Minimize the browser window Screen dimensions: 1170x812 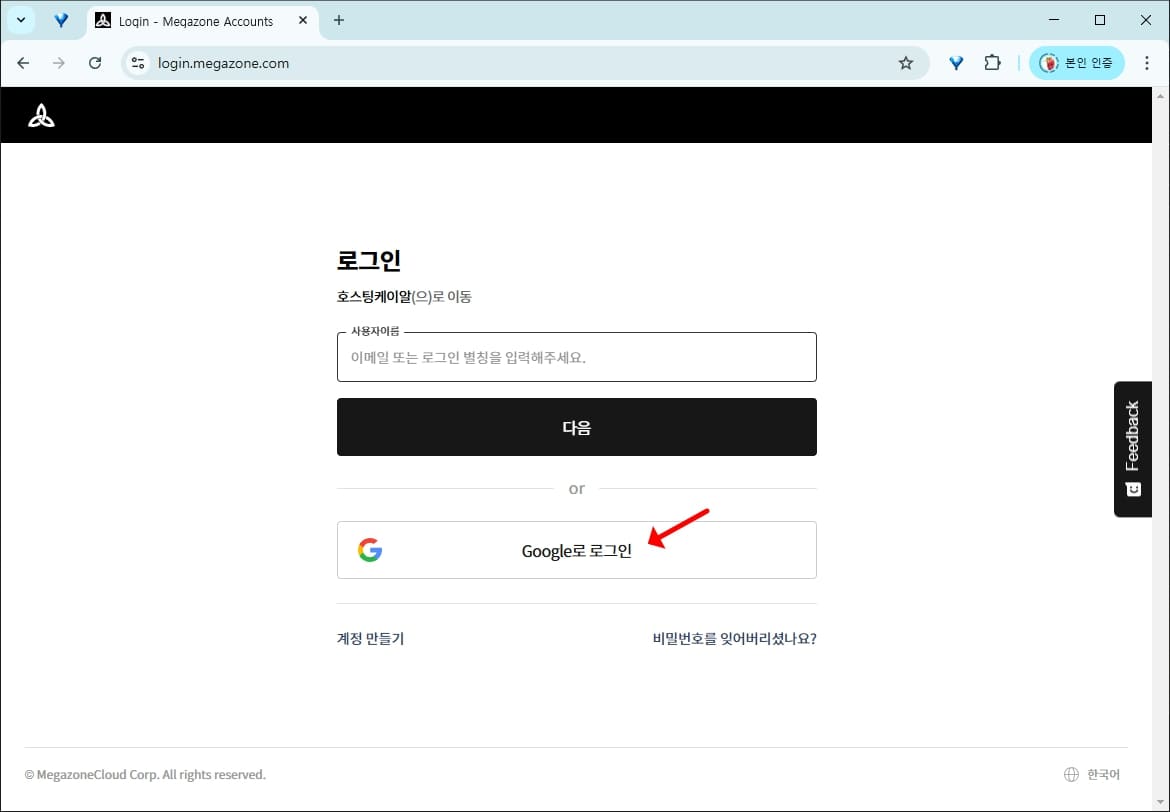1054,20
